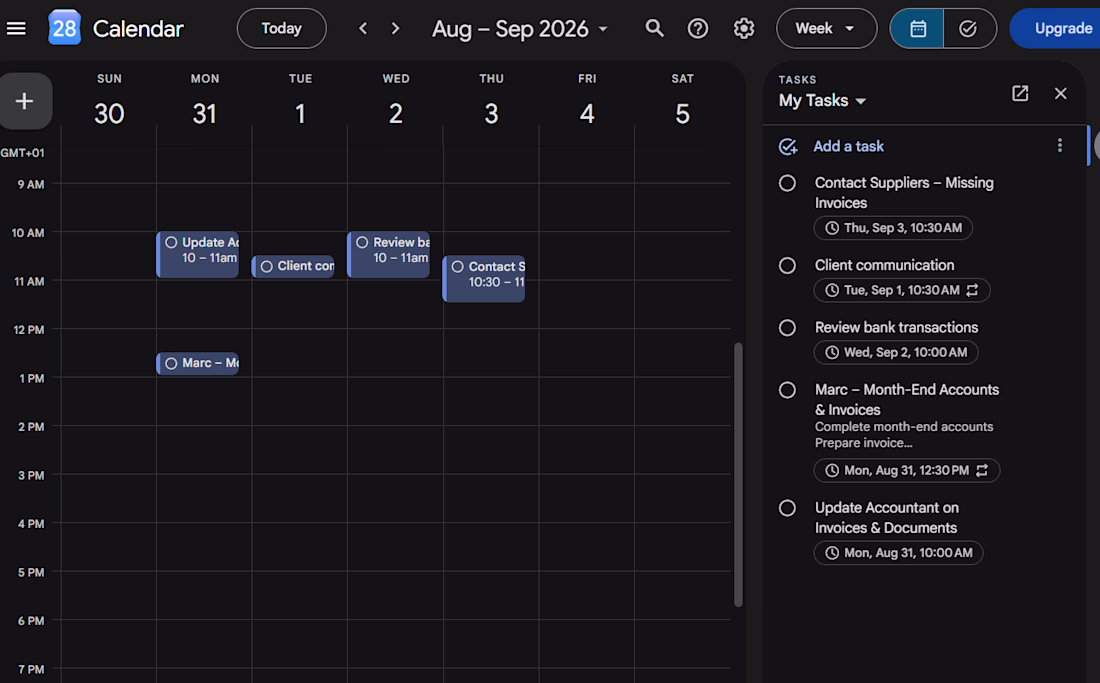Image resolution: width=1100 pixels, height=683 pixels.
Task: Open the settings gear menu
Action: pyautogui.click(x=744, y=29)
